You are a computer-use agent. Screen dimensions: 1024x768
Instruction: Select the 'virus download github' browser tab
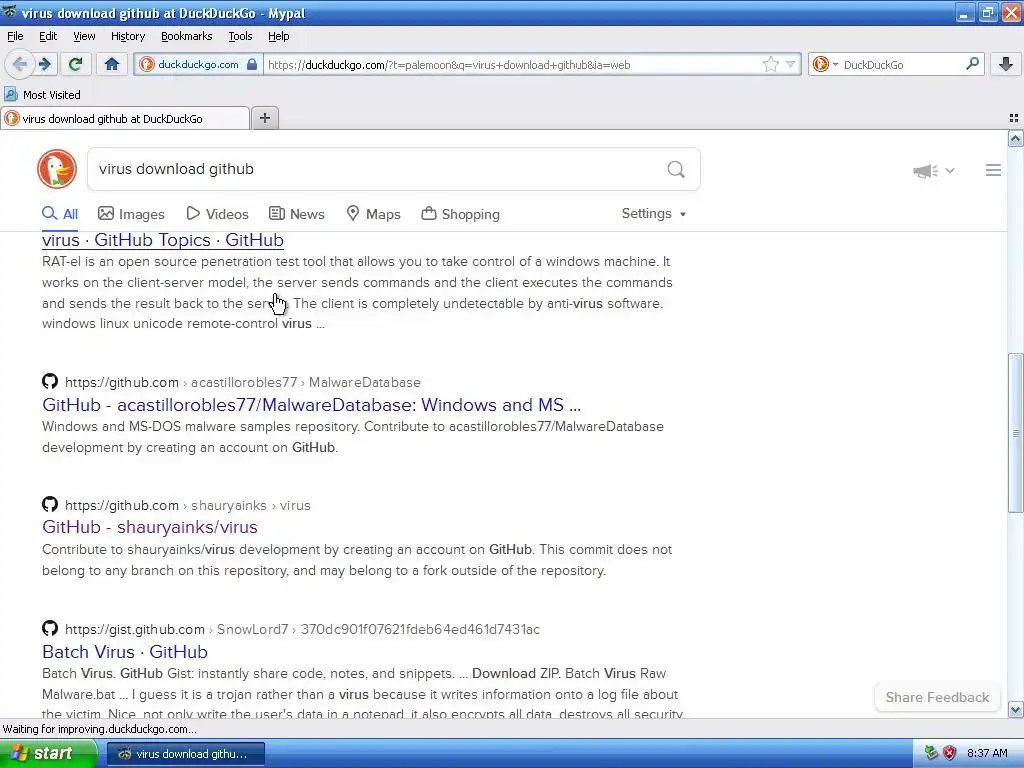[x=124, y=119]
